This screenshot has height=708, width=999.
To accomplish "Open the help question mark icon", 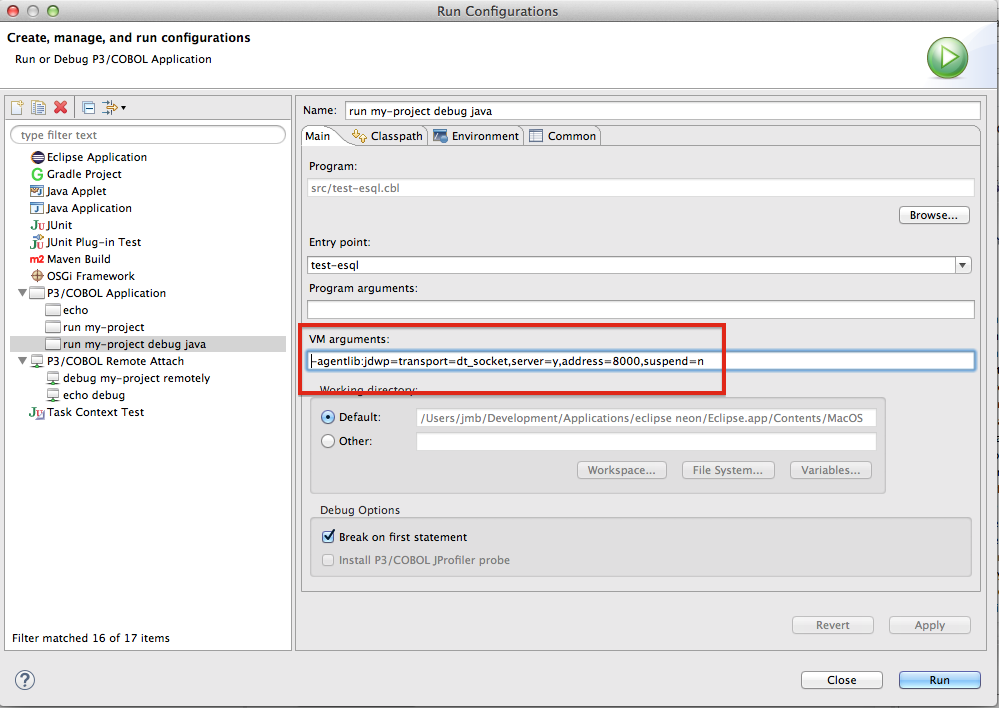I will 25,679.
